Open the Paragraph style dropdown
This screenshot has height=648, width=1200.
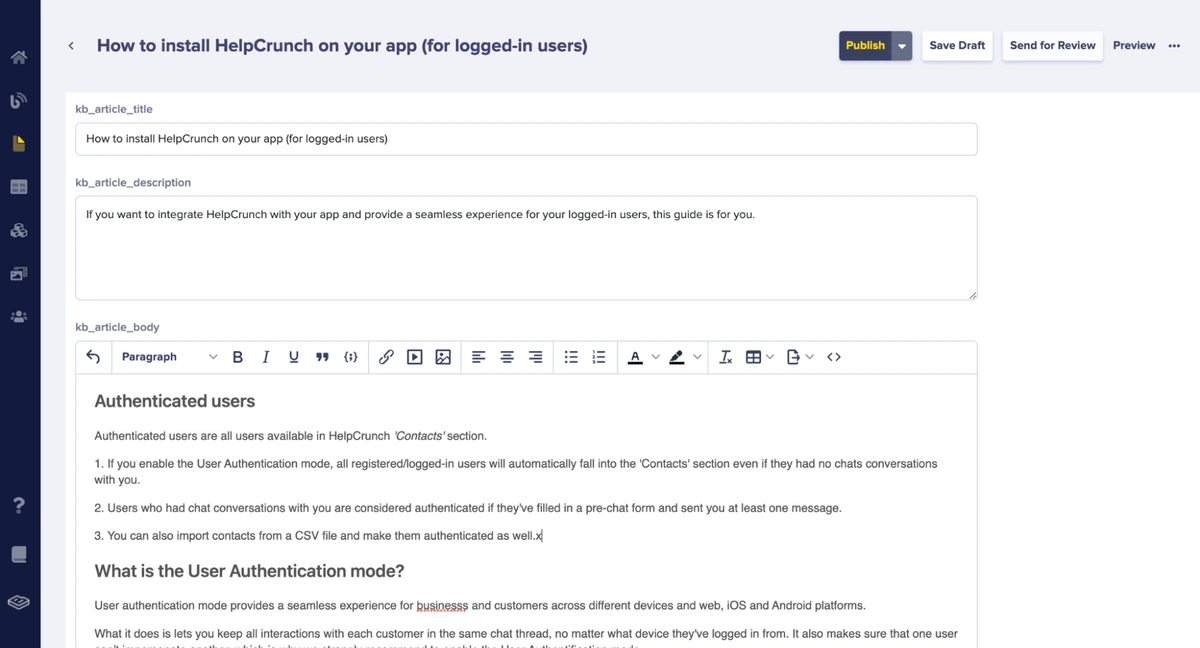coord(168,357)
